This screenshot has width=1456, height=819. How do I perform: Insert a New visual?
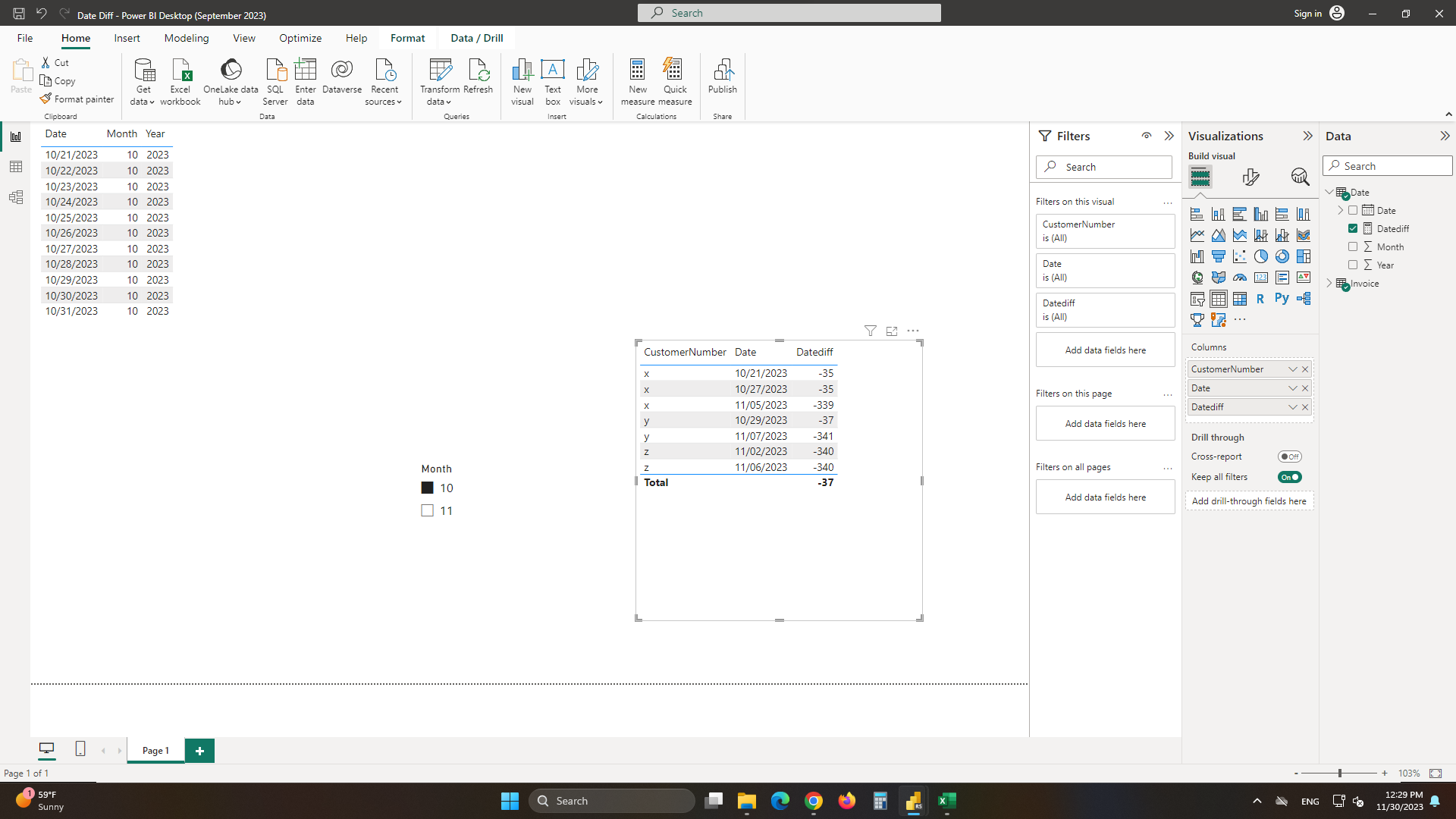point(522,82)
